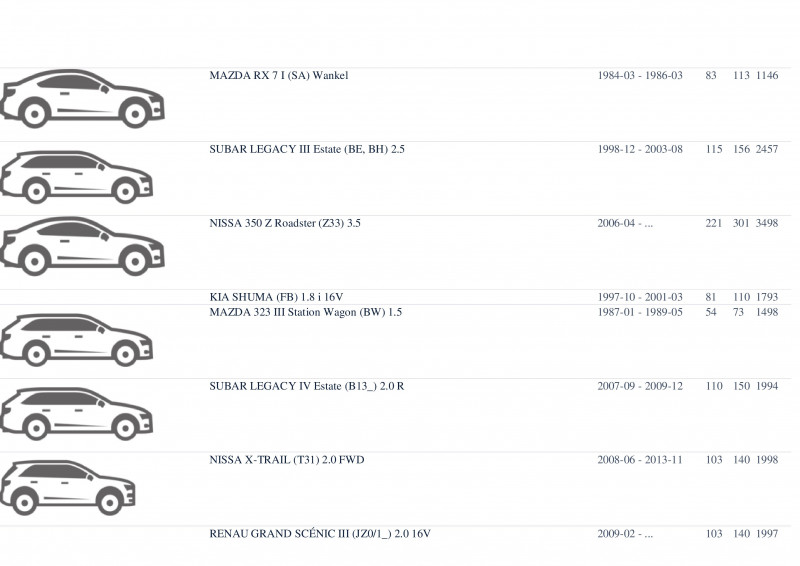Click the SUV icon beside NISSA X-TRAIL

[x=67, y=487]
